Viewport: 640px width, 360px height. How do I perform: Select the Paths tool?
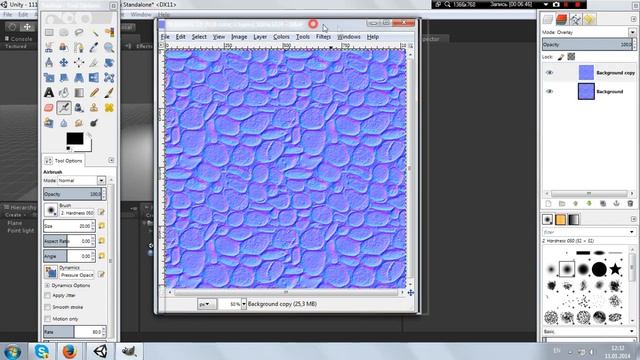pos(79,47)
